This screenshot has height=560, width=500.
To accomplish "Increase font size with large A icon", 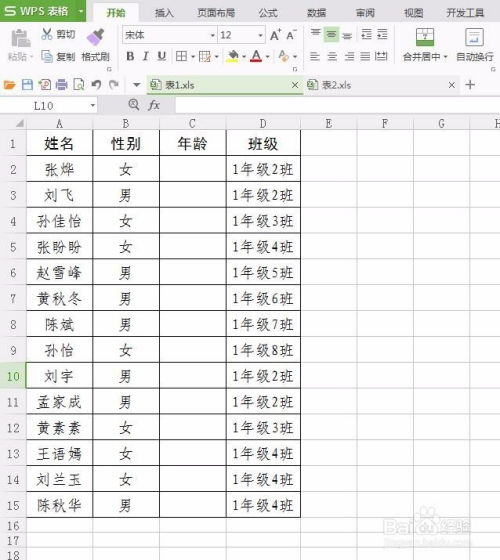I will [275, 35].
